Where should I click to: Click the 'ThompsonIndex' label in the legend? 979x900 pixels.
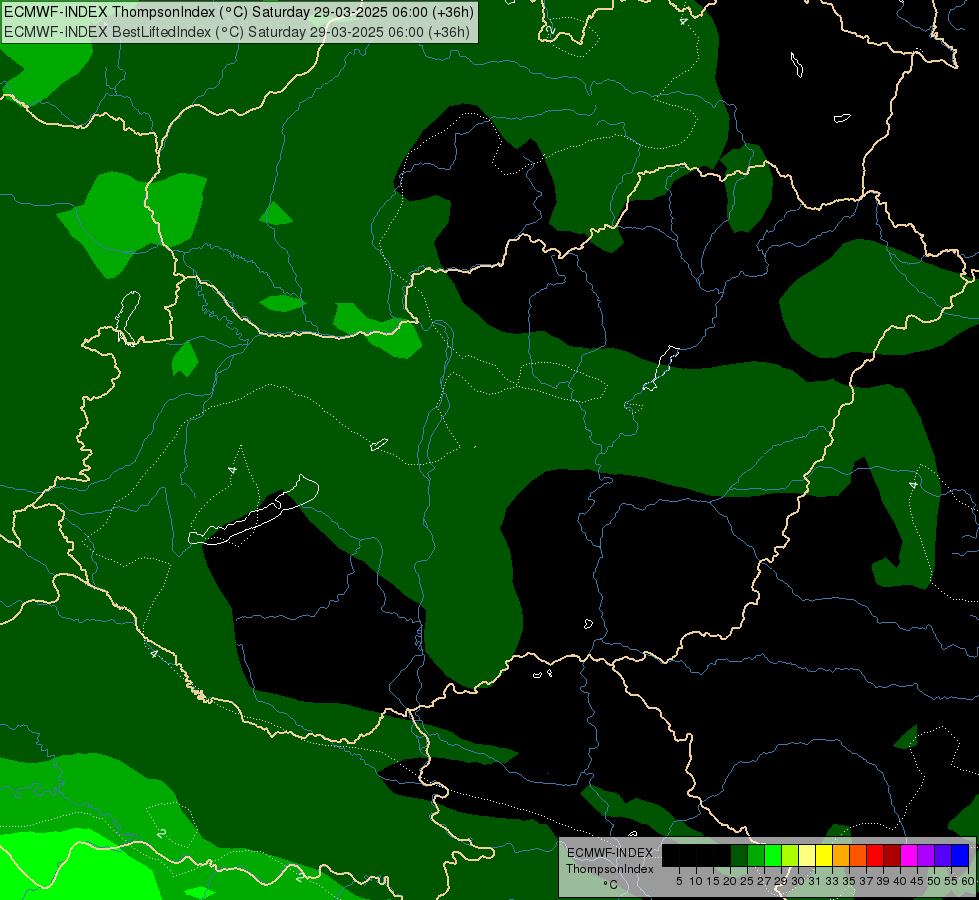tap(610, 869)
